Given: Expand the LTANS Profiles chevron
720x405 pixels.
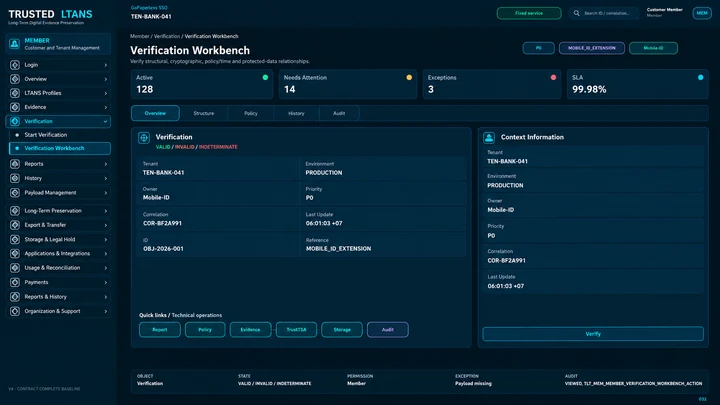Looking at the screenshot, I should (x=106, y=93).
